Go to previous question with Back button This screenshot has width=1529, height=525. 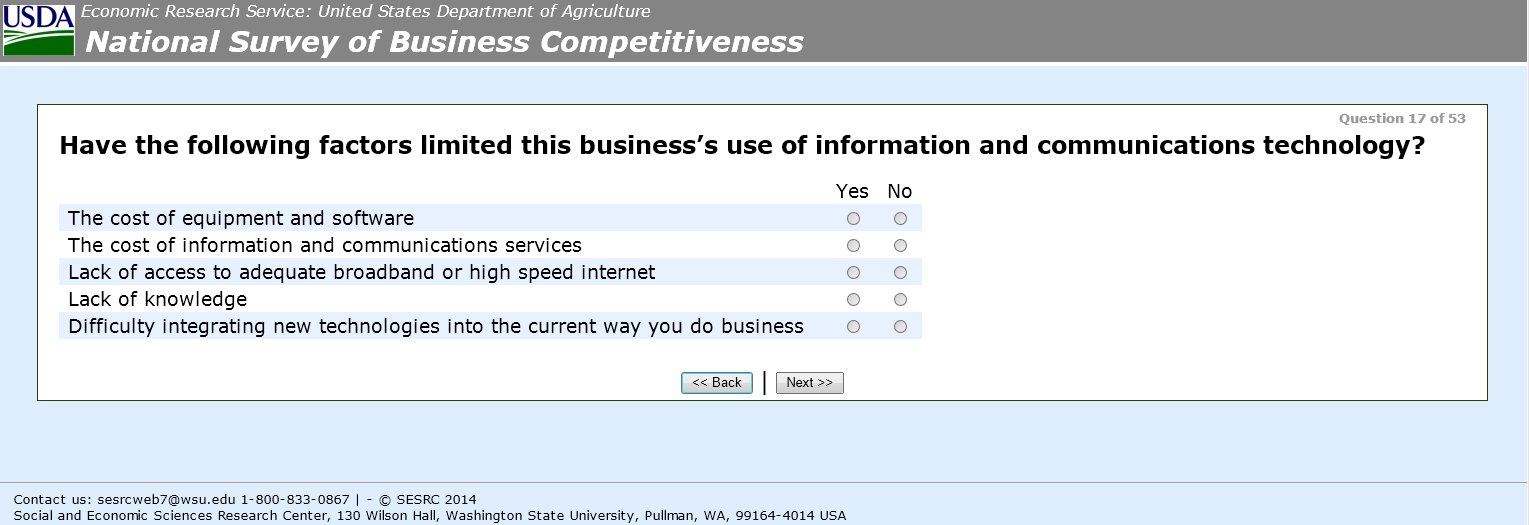pos(716,383)
